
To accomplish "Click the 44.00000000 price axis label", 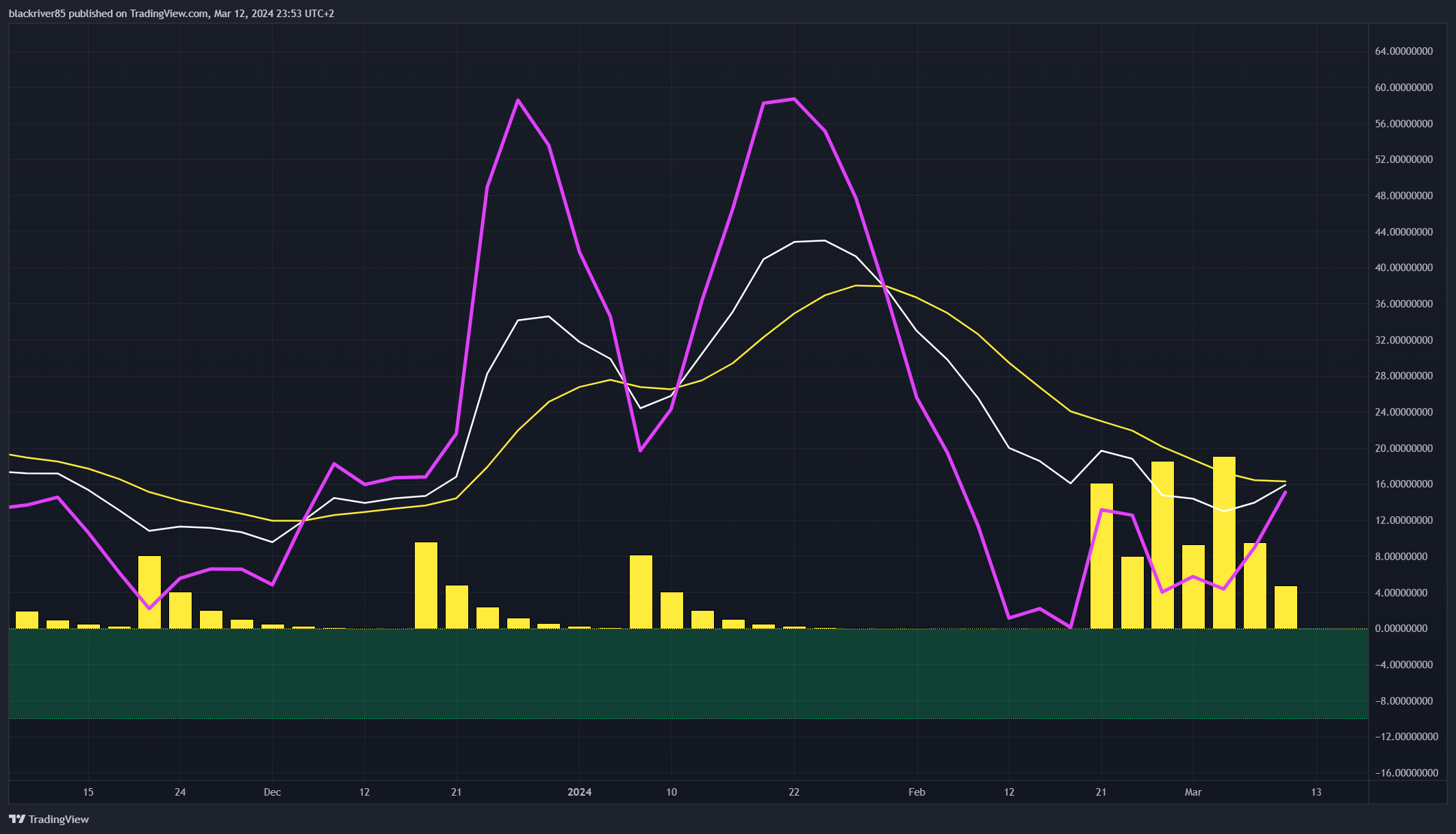I will 1404,232.
